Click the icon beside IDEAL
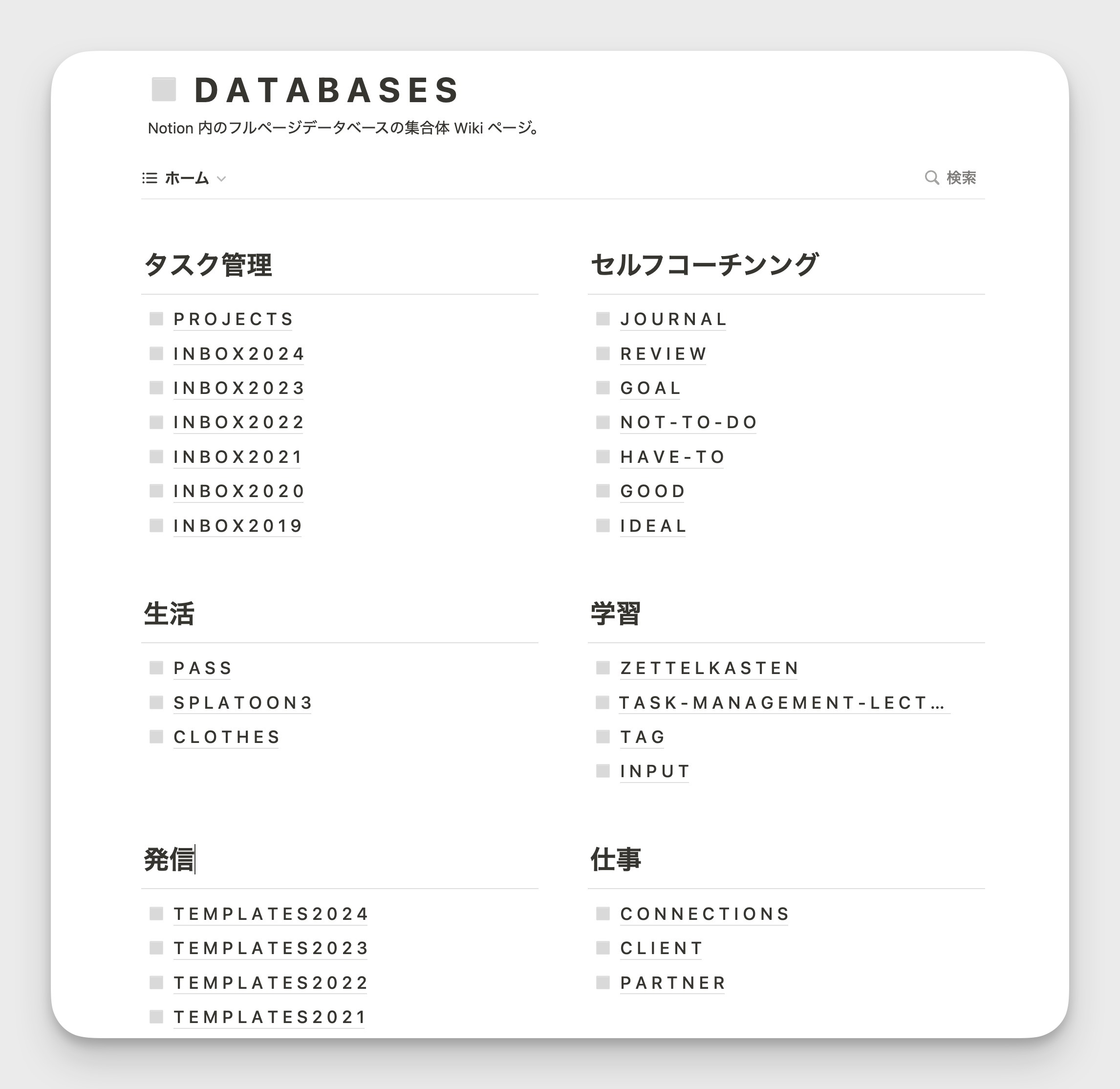 (x=603, y=525)
